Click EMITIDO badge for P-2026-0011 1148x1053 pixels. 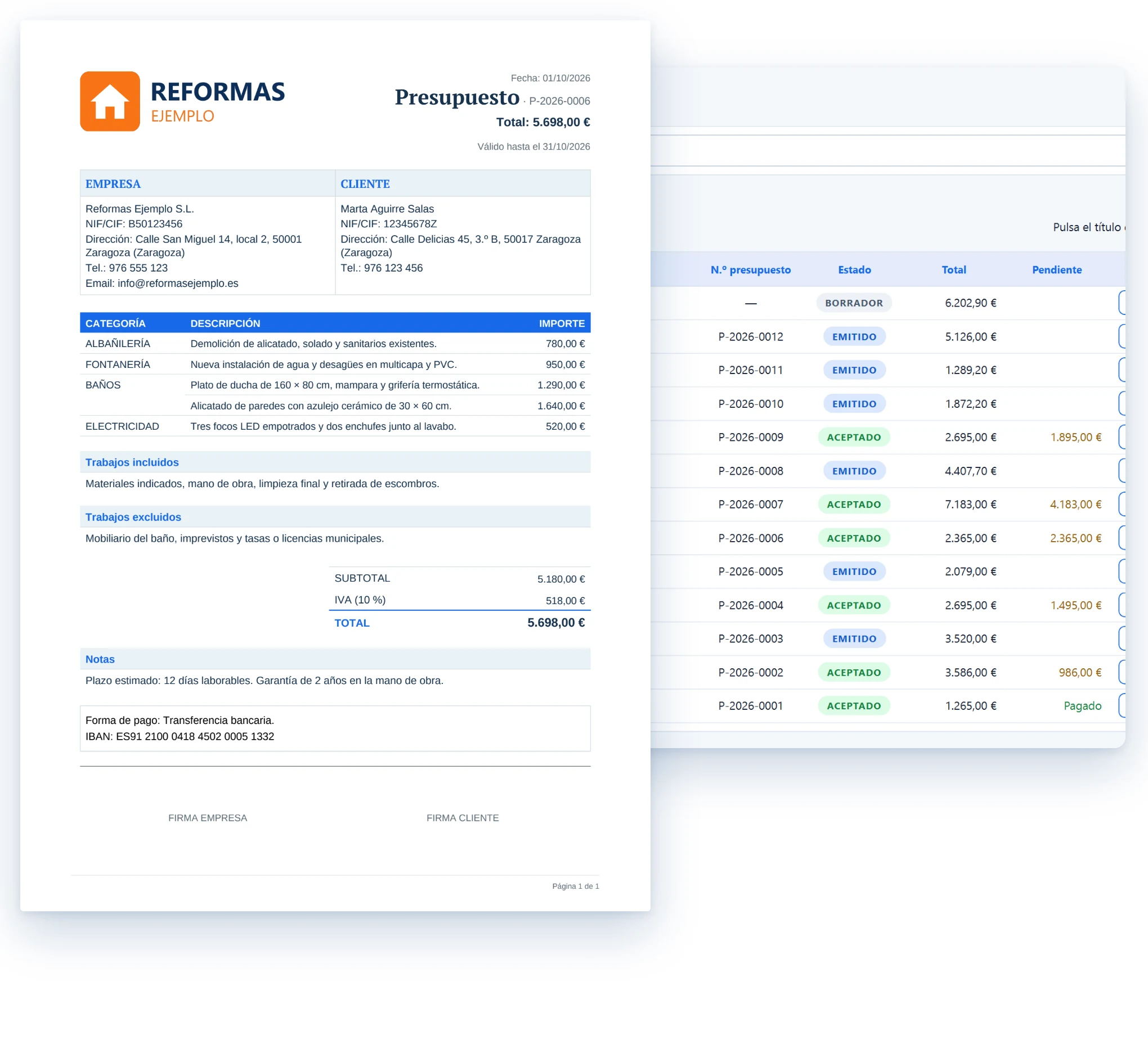854,370
